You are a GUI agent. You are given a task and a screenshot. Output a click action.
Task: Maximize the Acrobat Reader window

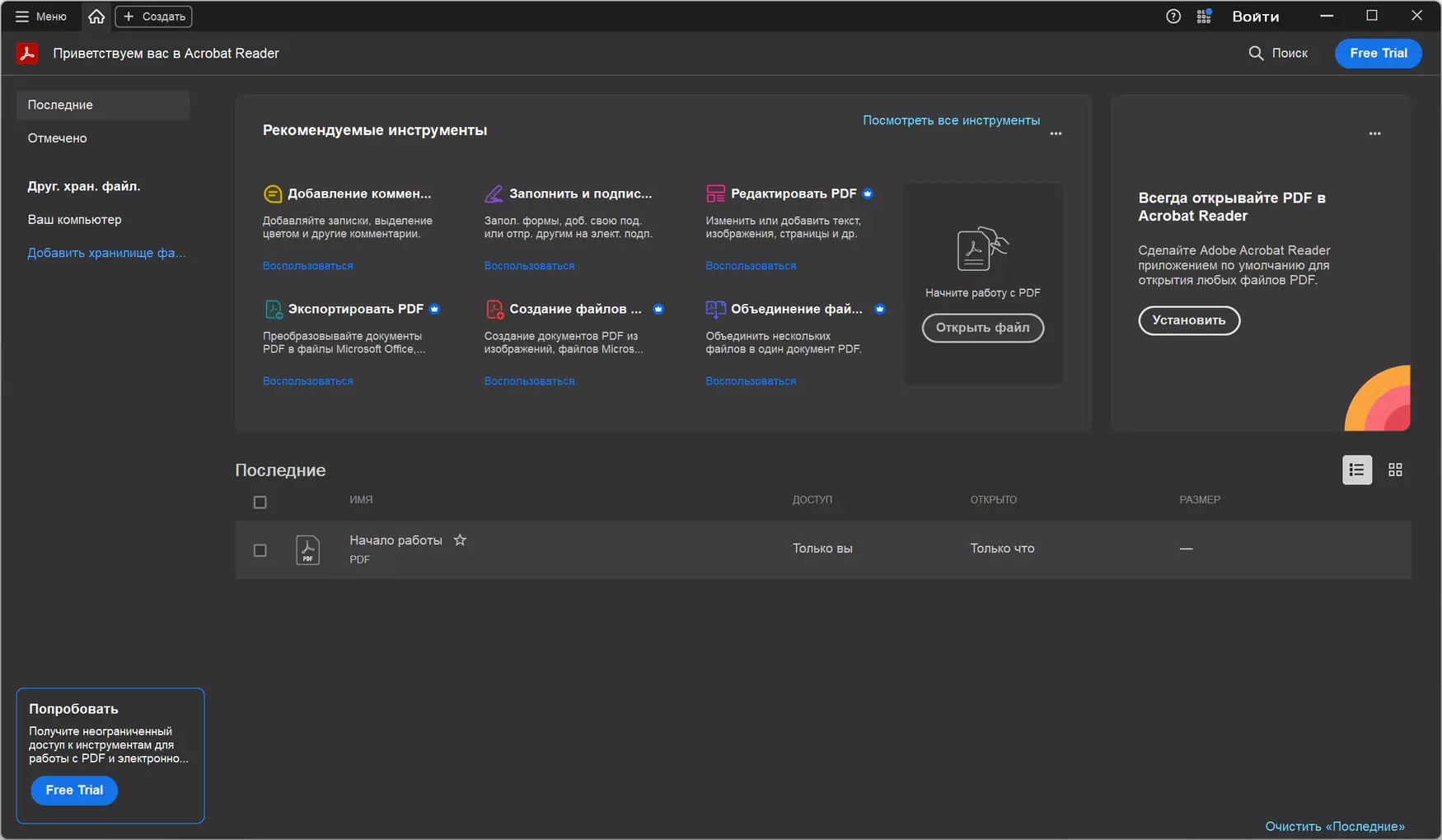(1372, 16)
